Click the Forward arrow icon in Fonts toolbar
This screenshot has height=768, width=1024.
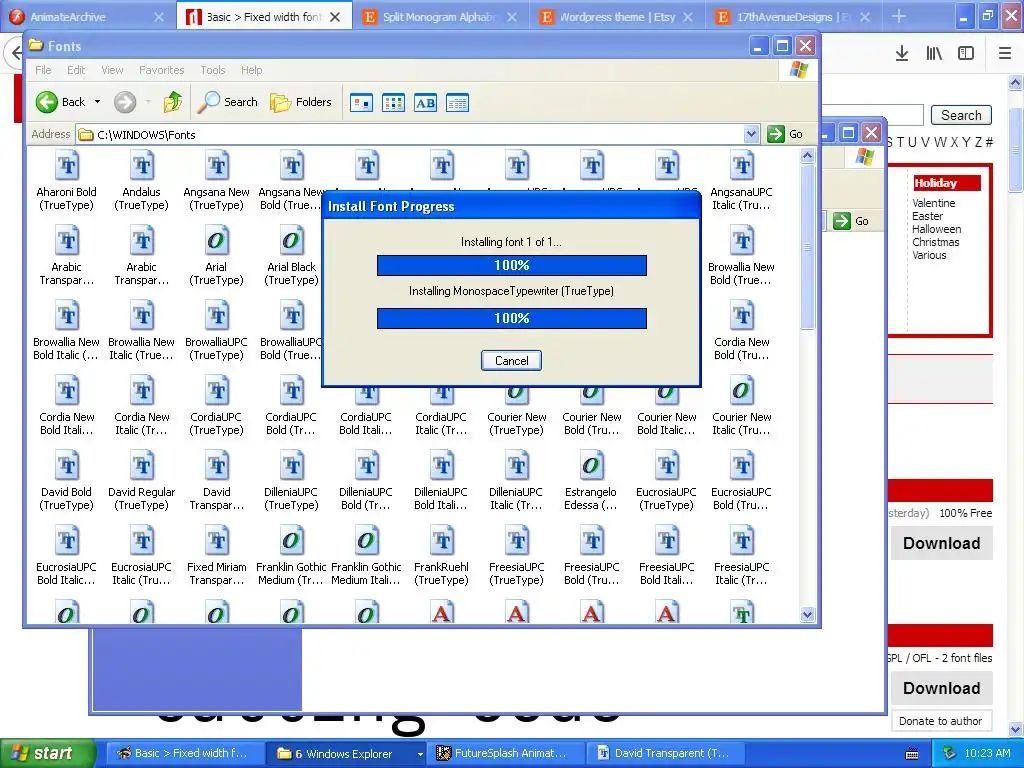tap(125, 102)
